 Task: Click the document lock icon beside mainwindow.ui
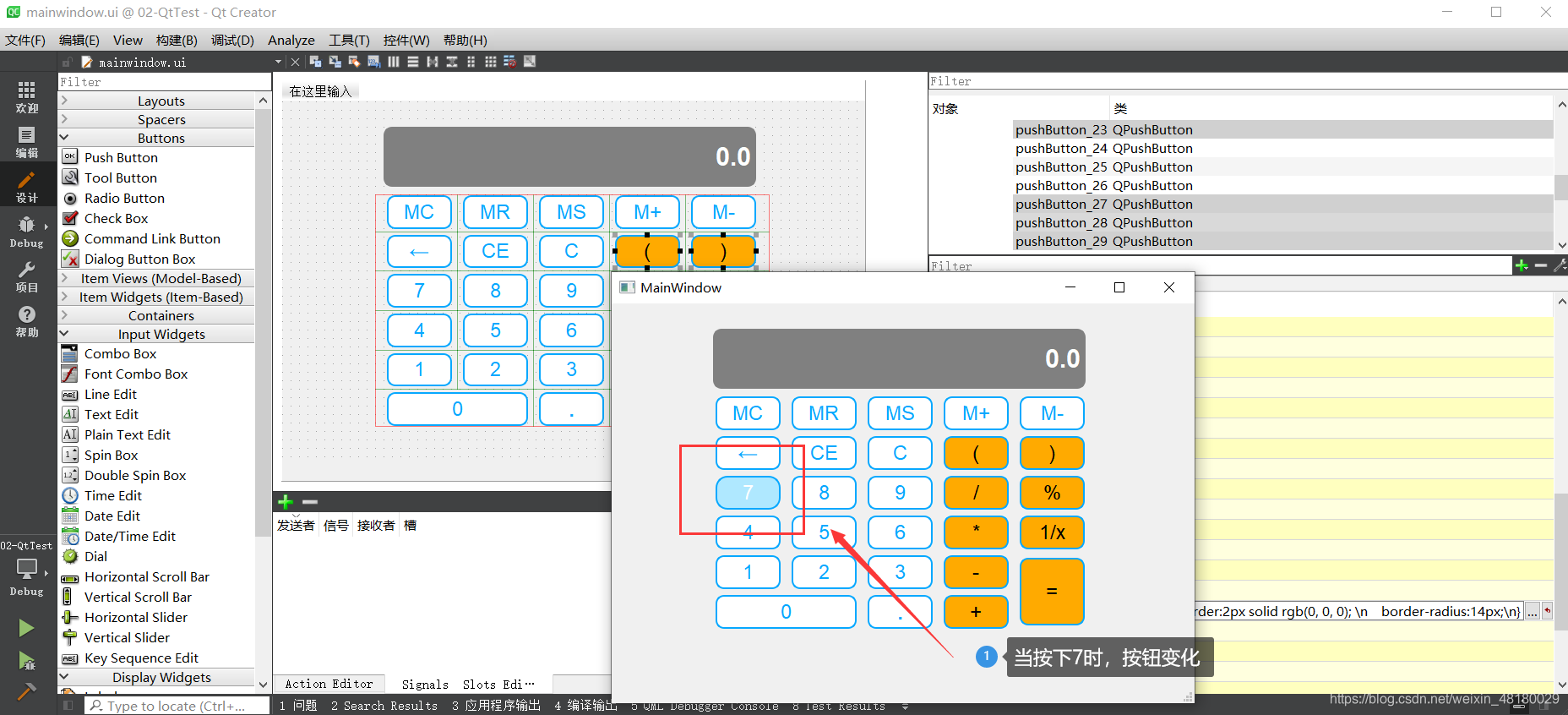pyautogui.click(x=68, y=62)
